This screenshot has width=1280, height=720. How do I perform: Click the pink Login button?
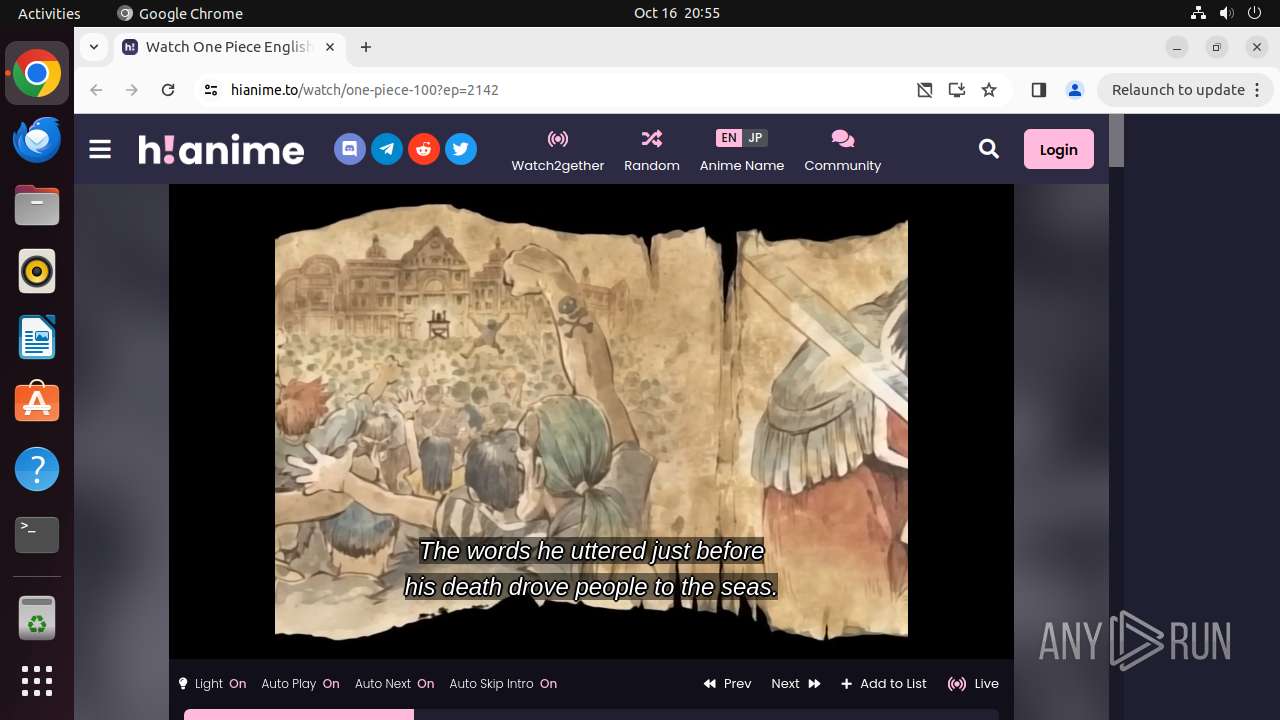pos(1058,149)
